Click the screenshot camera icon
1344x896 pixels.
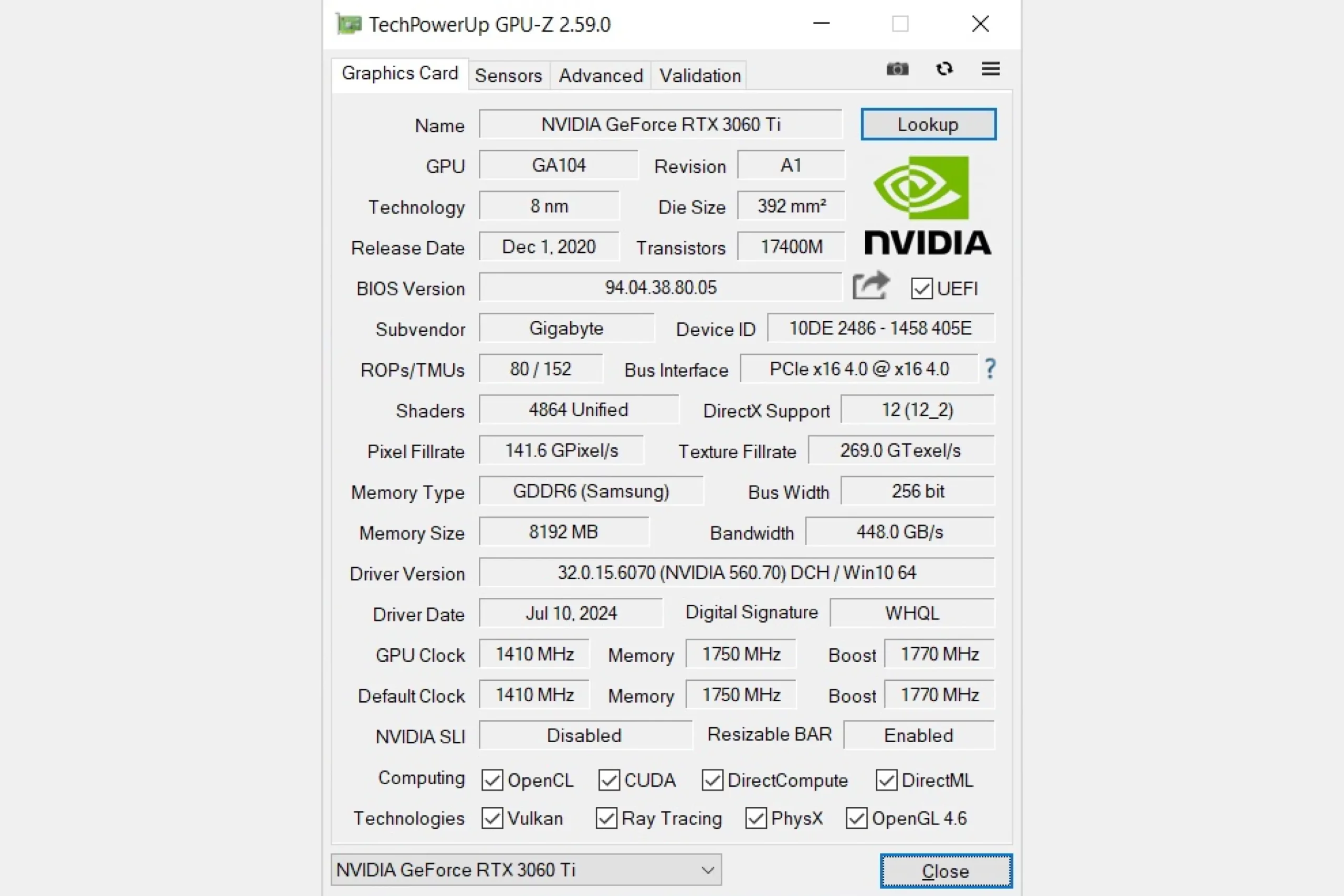click(x=897, y=69)
